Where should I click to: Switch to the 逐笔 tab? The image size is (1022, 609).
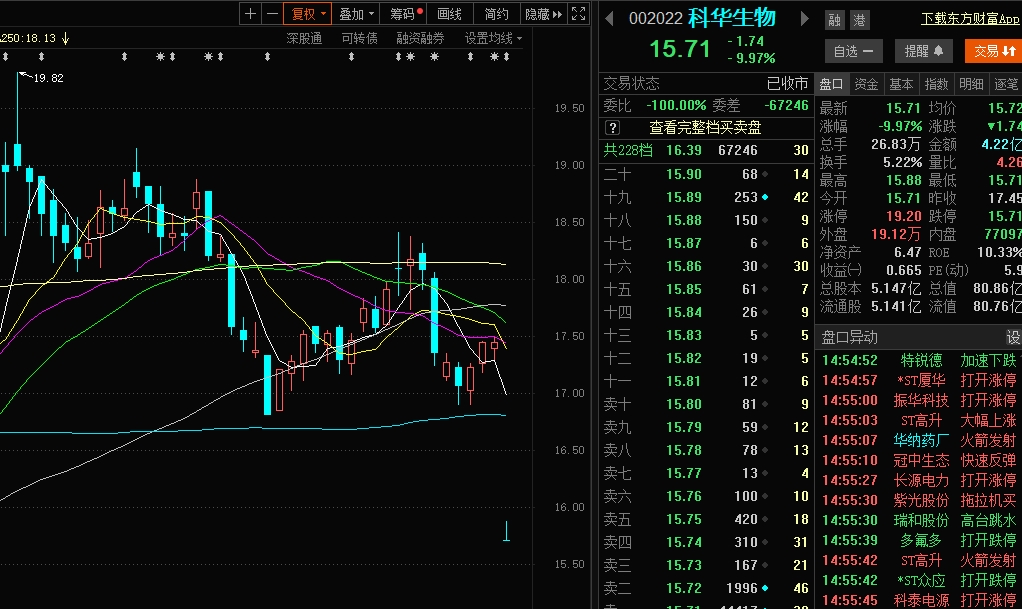1008,84
